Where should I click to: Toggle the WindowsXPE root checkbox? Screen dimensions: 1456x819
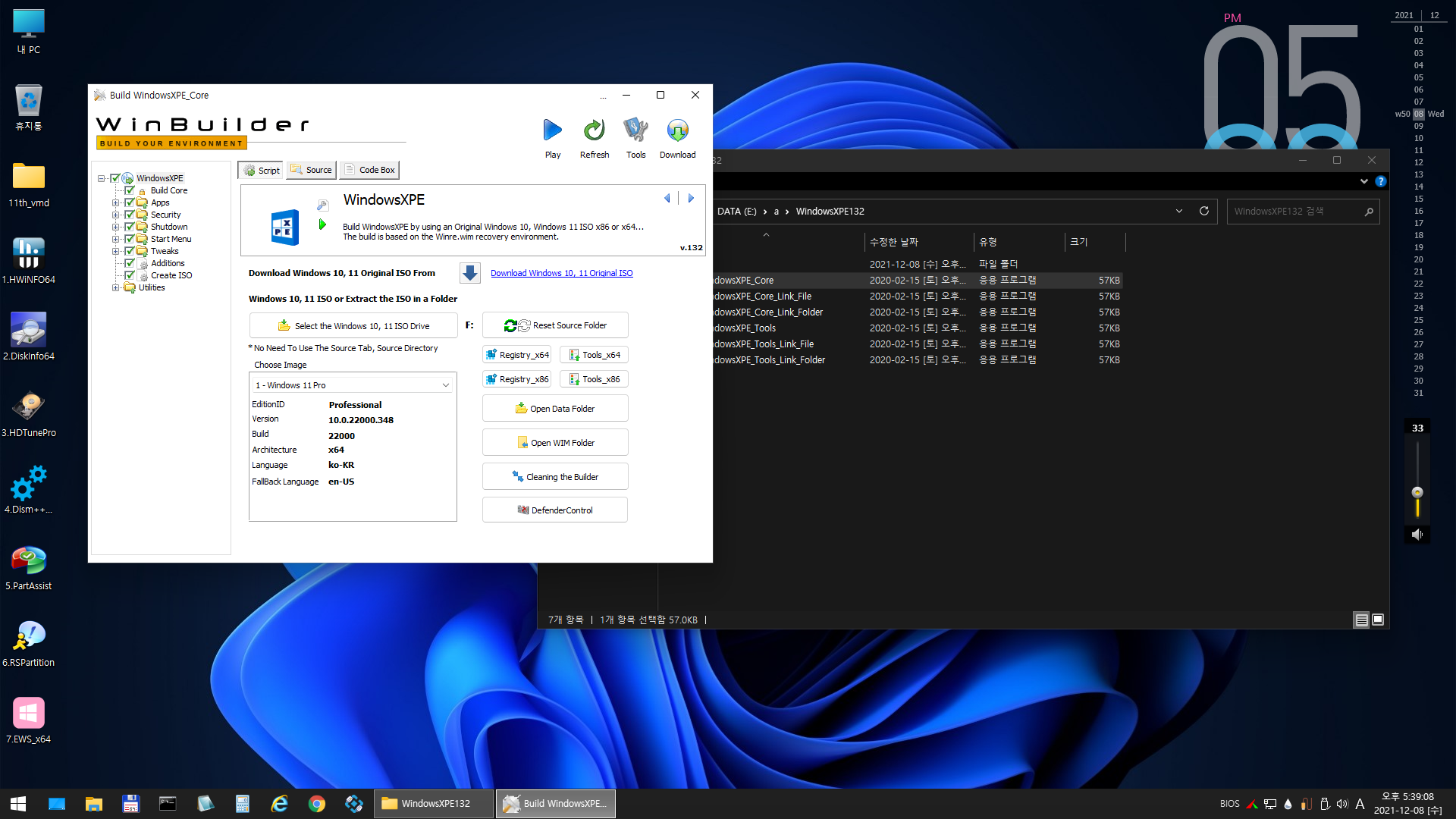[x=115, y=178]
